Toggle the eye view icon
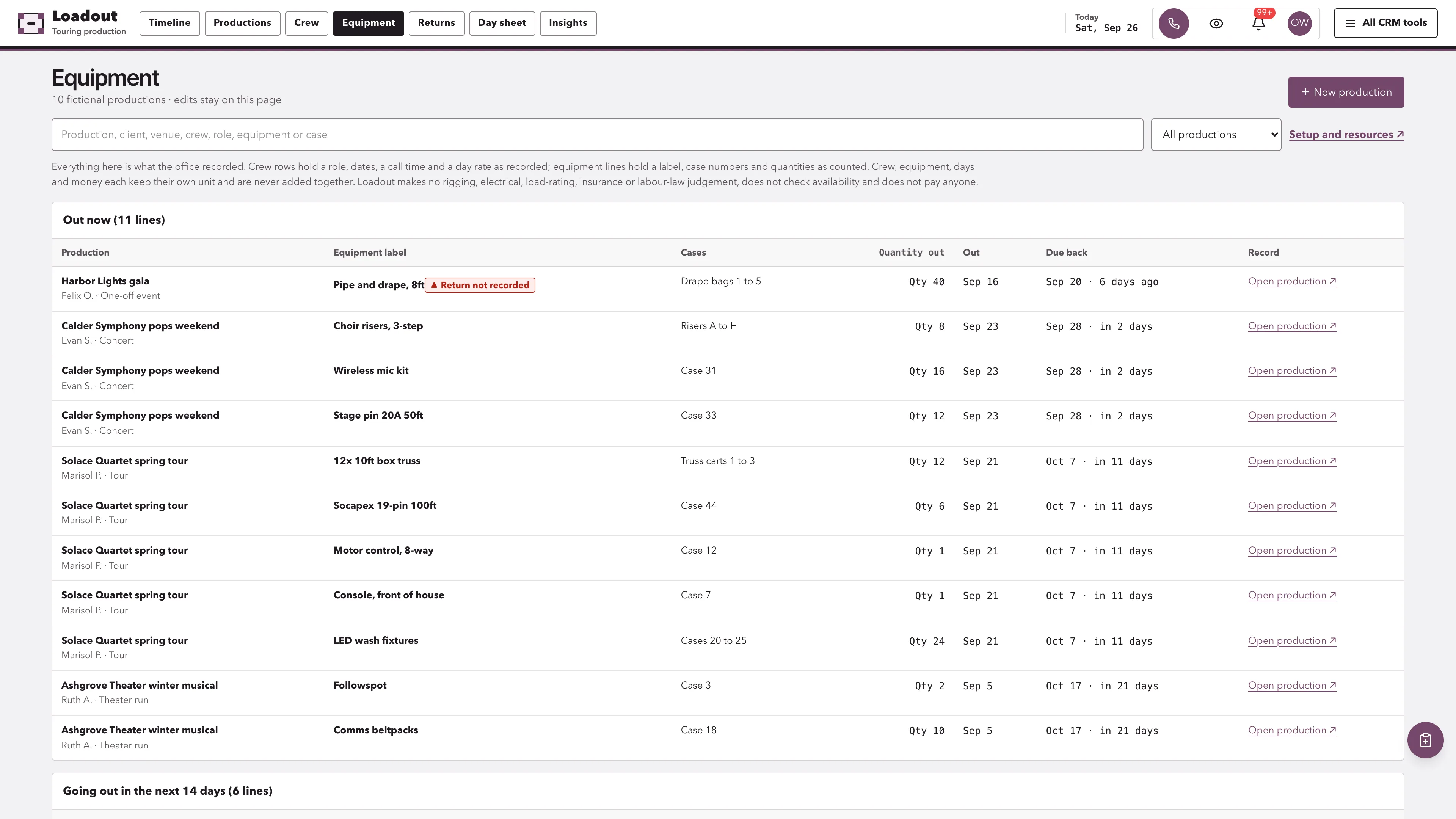This screenshot has height=819, width=1456. [x=1216, y=23]
